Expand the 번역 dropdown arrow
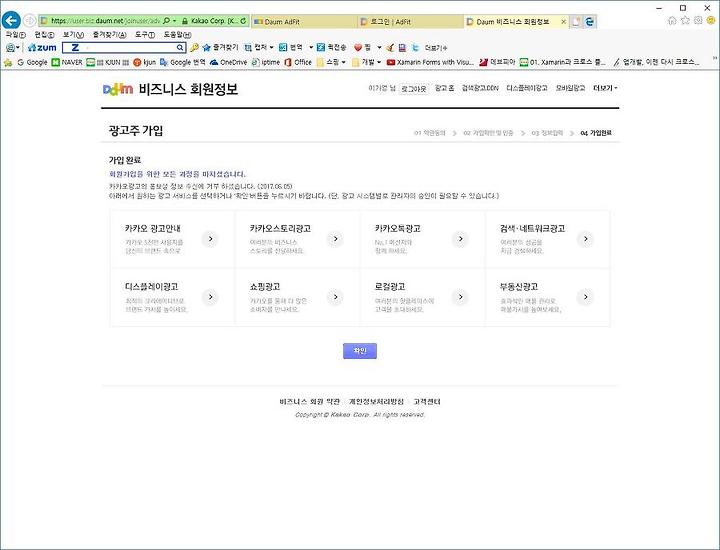Image resolution: width=720 pixels, height=550 pixels. click(x=311, y=47)
